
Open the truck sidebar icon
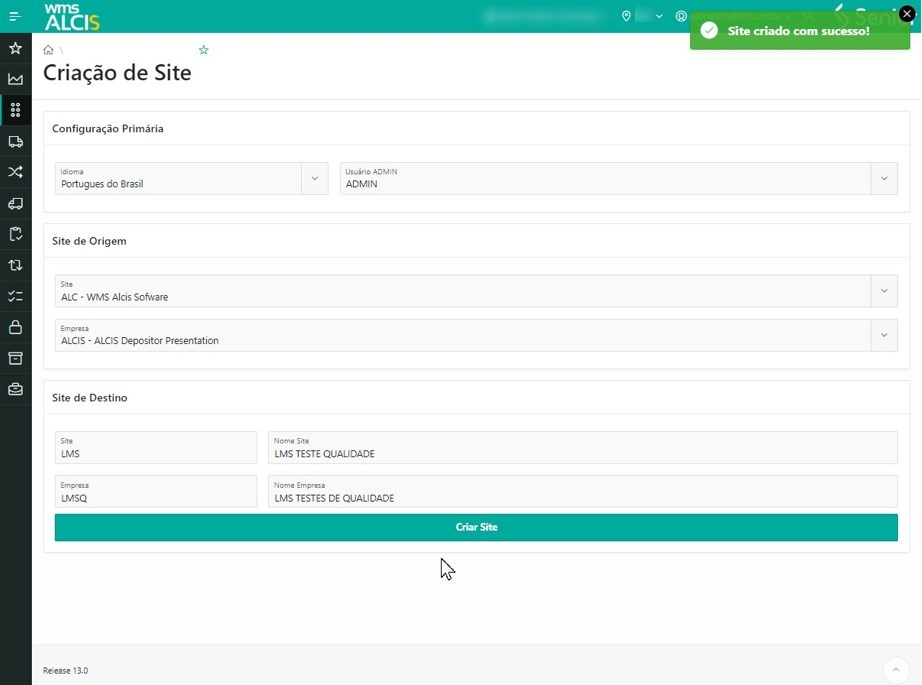point(15,141)
